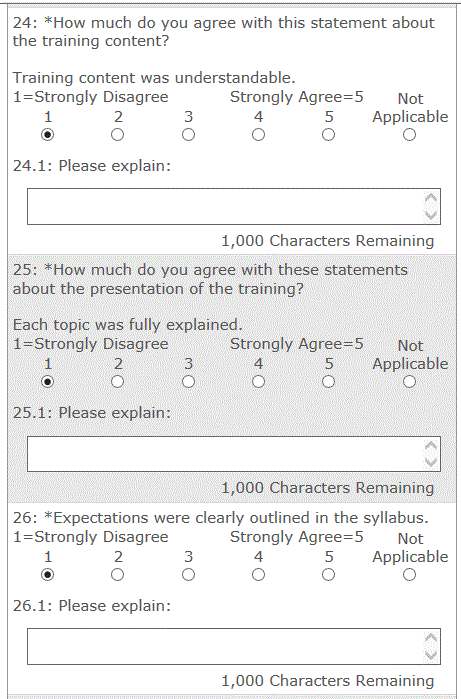Select rating 4 for question 26

click(x=259, y=575)
